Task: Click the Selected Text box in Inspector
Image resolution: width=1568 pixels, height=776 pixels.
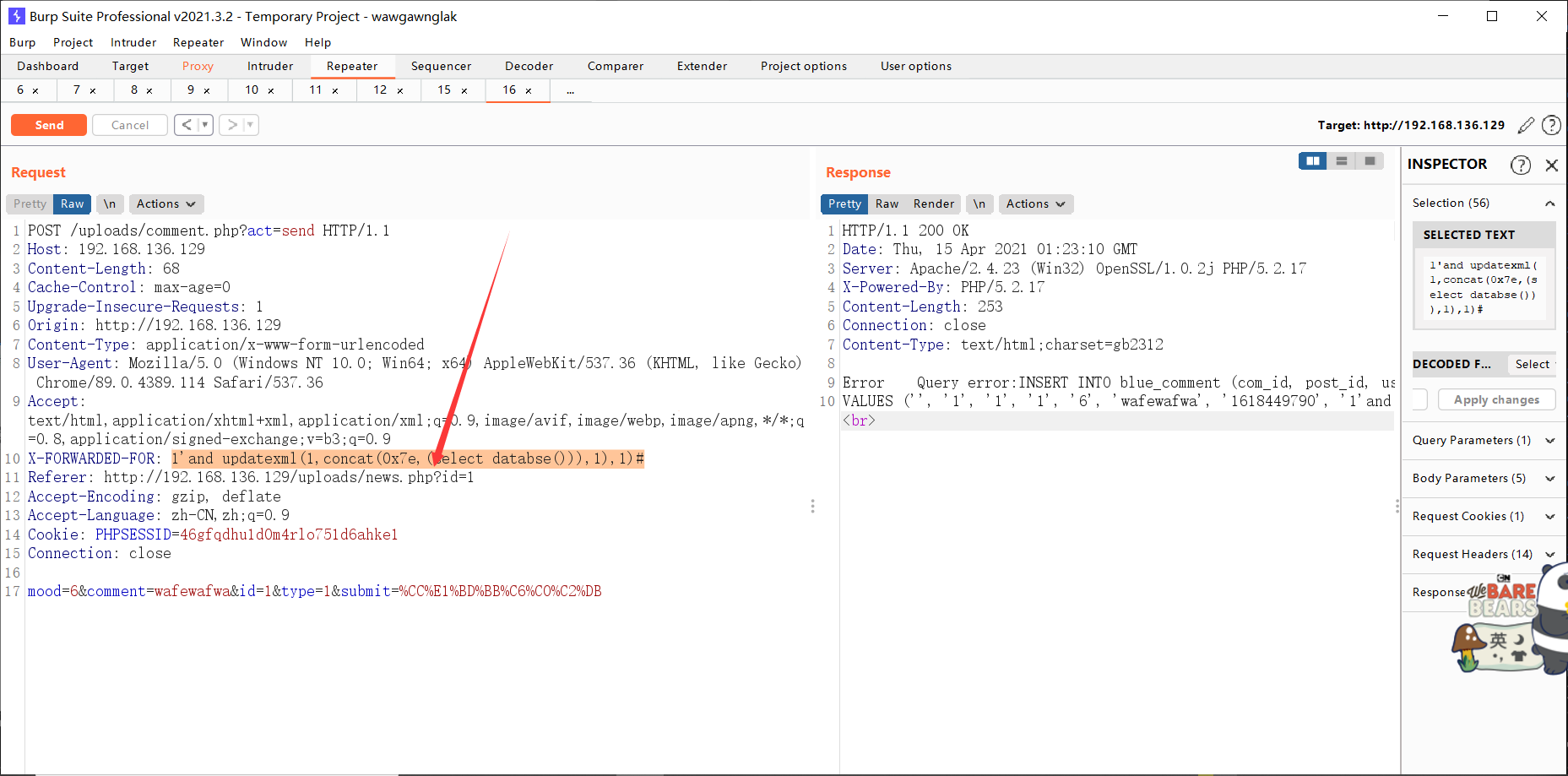Action: click(x=1484, y=288)
